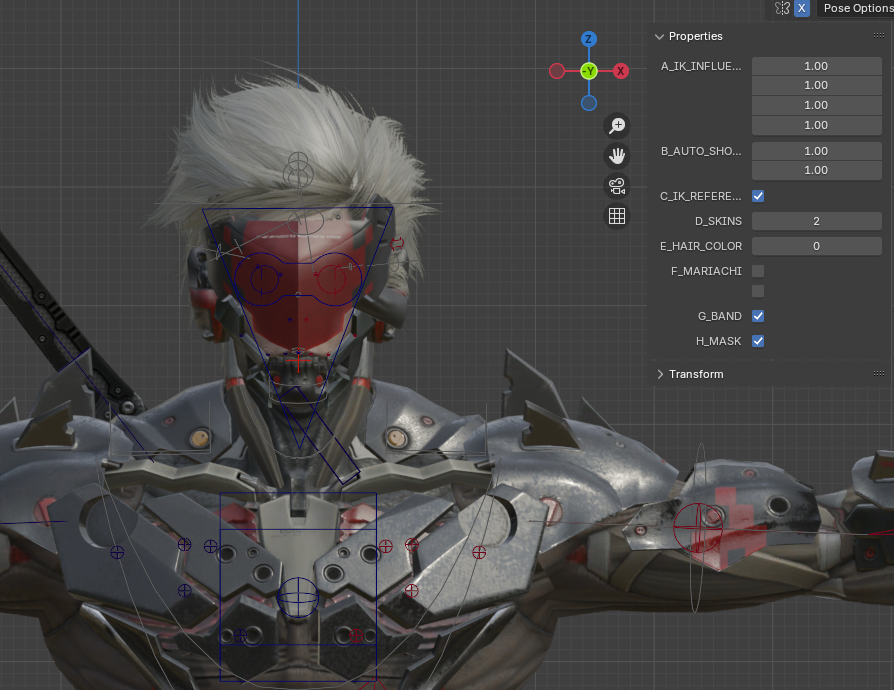Click the negative Z axis gizmo circle
The height and width of the screenshot is (690, 894).
pos(589,103)
